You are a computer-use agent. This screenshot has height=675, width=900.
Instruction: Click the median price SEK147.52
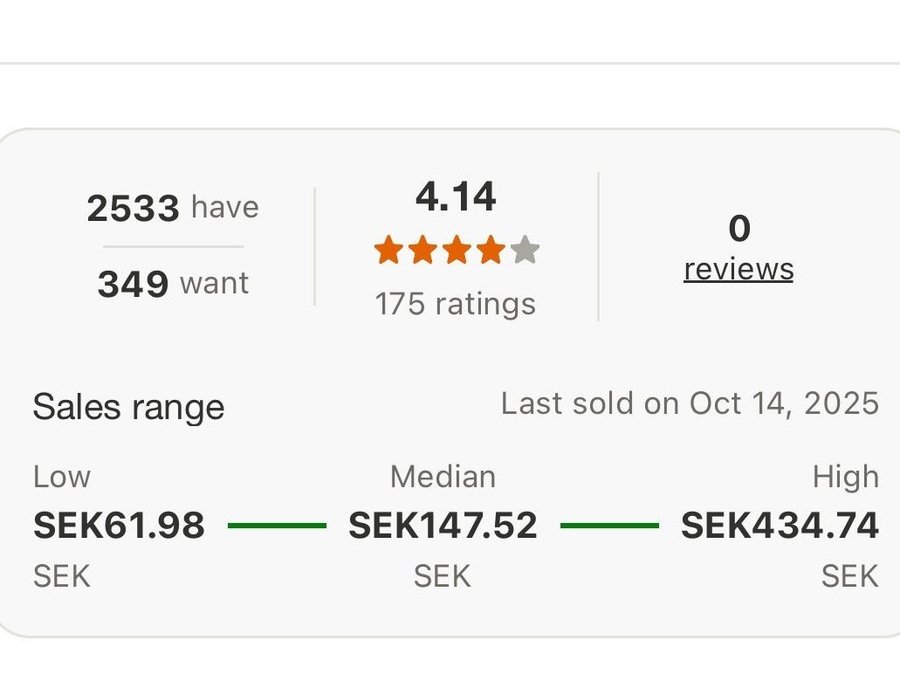pos(442,525)
